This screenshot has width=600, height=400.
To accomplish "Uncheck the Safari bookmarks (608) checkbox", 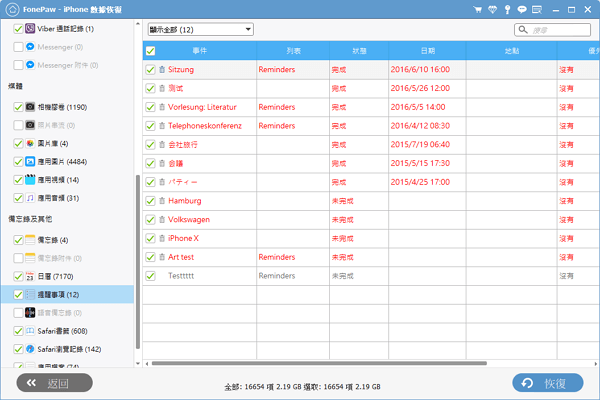I will coord(18,331).
